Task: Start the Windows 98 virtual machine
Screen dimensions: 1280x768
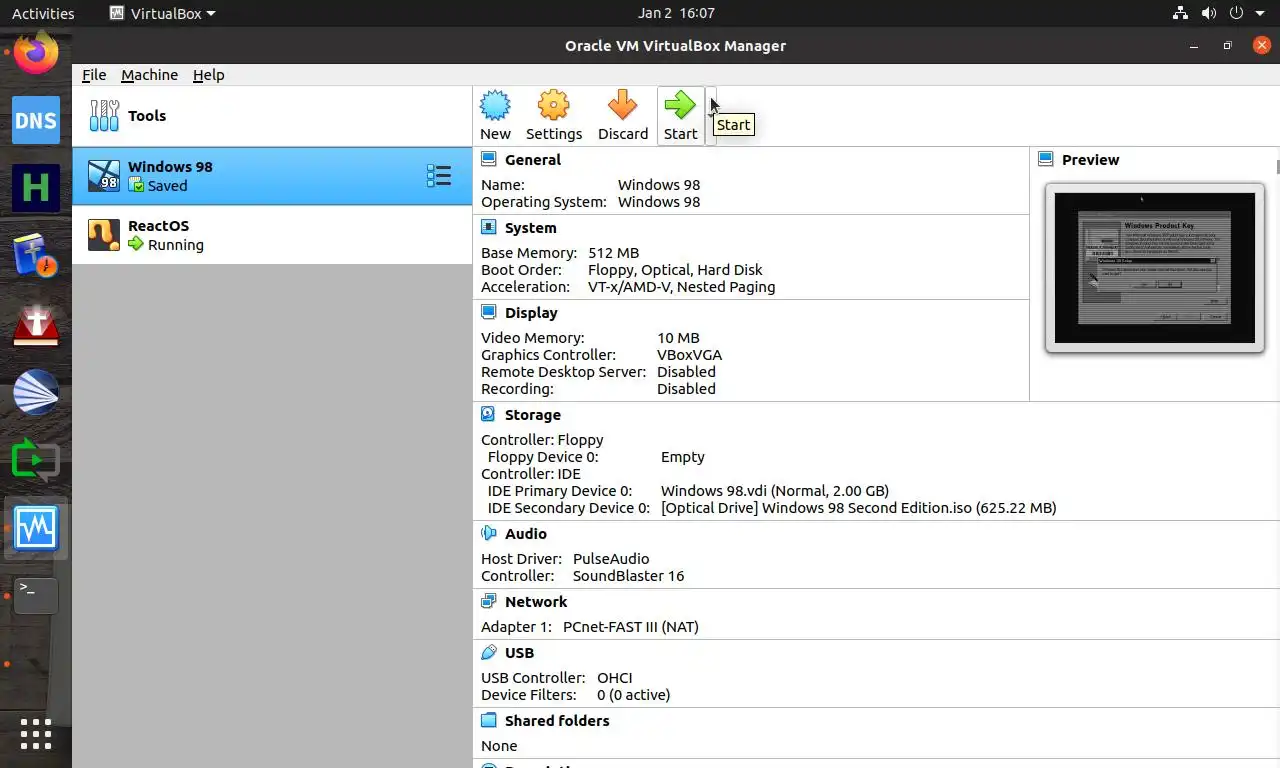Action: (x=680, y=115)
